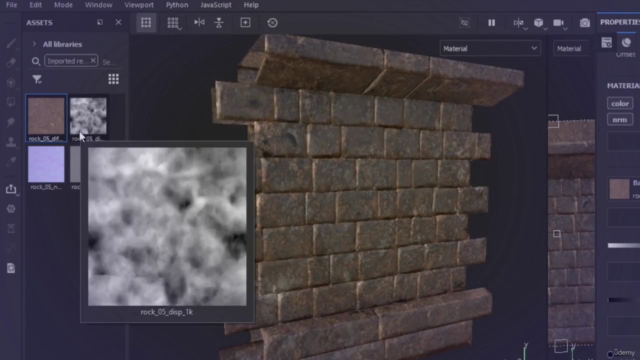Click the large rock_05_disp_1k preview image
This screenshot has height=360, width=640.
coord(167,227)
